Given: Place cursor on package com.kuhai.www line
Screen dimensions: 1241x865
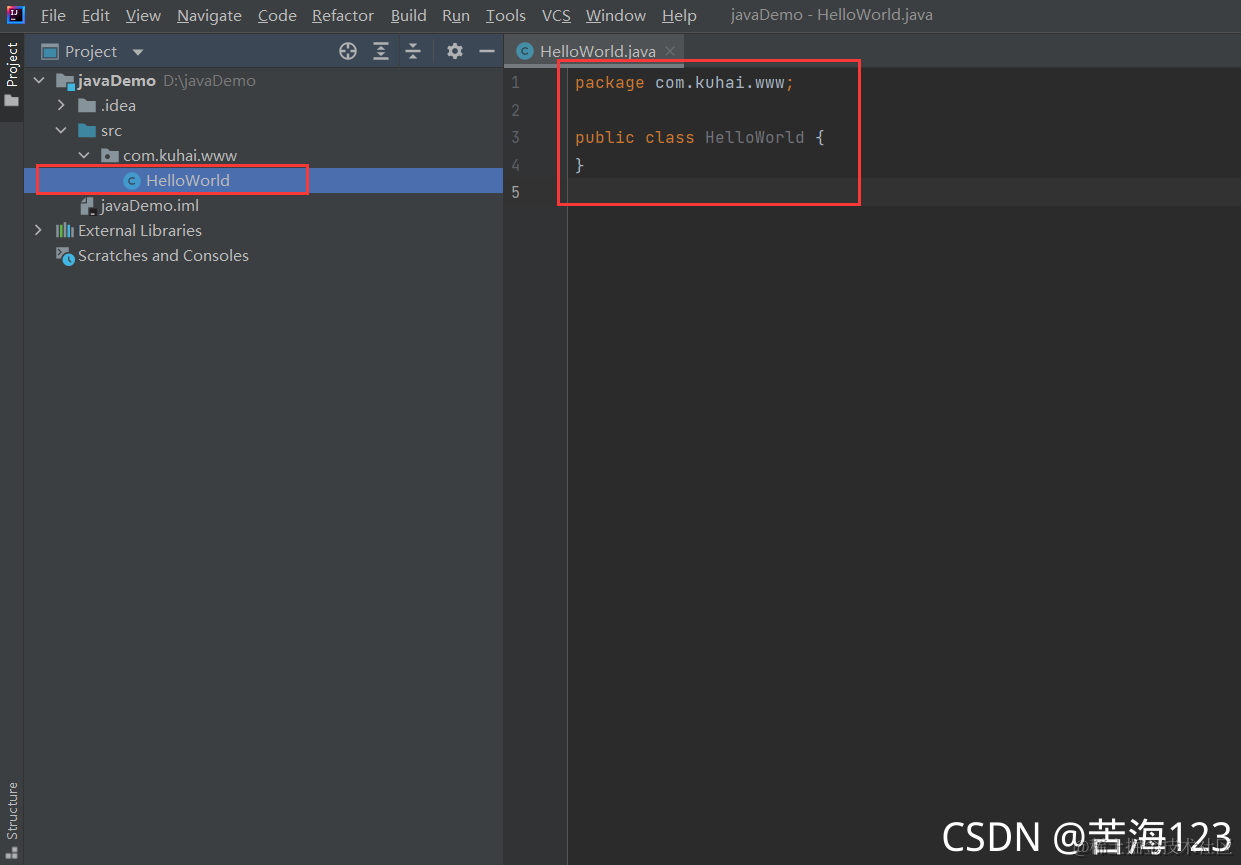Looking at the screenshot, I should (x=684, y=83).
